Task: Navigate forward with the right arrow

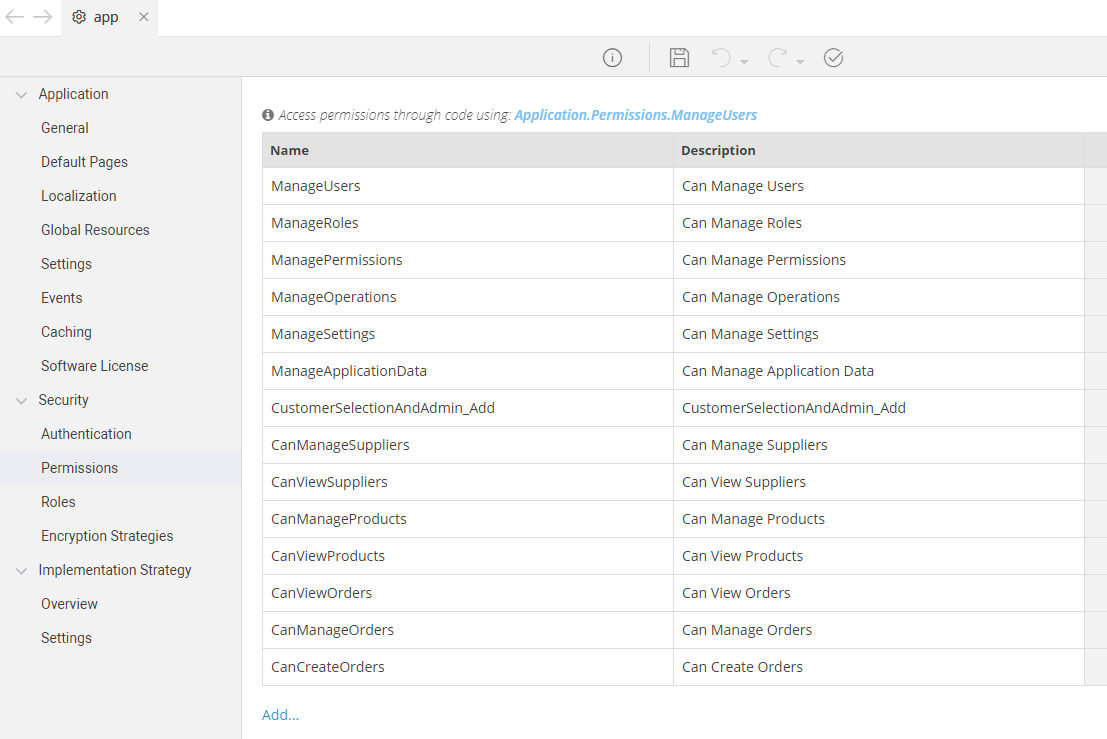Action: pos(42,17)
